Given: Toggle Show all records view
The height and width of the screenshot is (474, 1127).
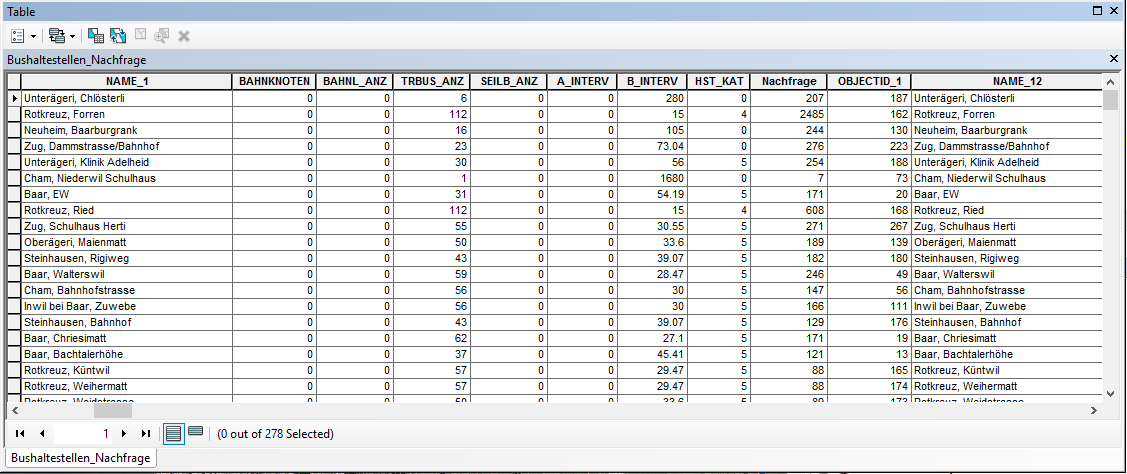Looking at the screenshot, I should tap(174, 433).
